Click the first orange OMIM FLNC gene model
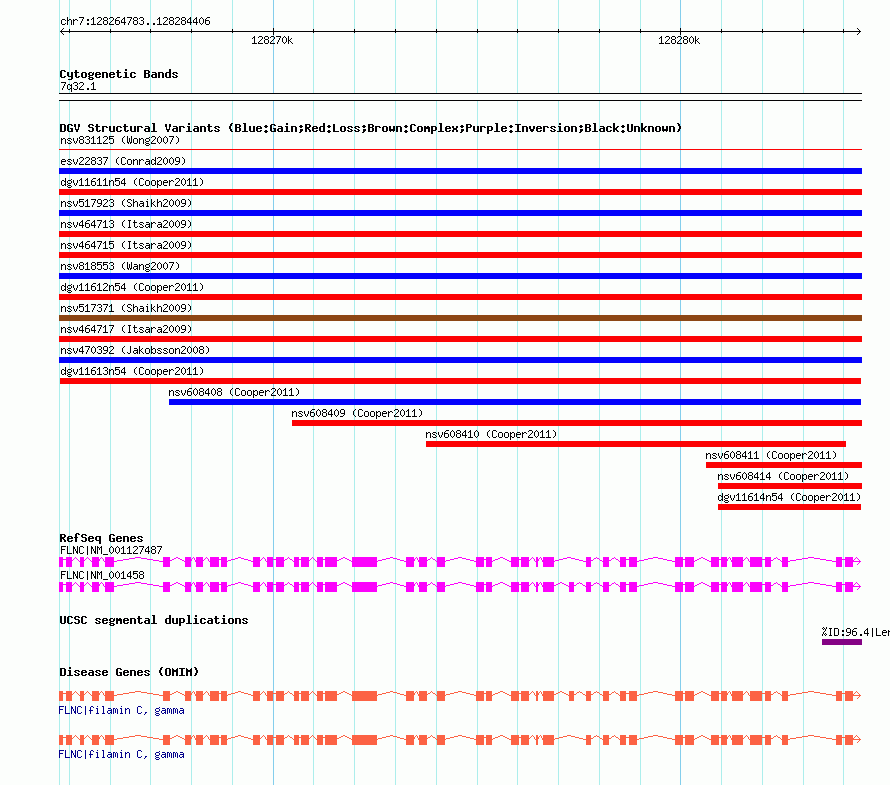The height and width of the screenshot is (785, 890). 460,696
